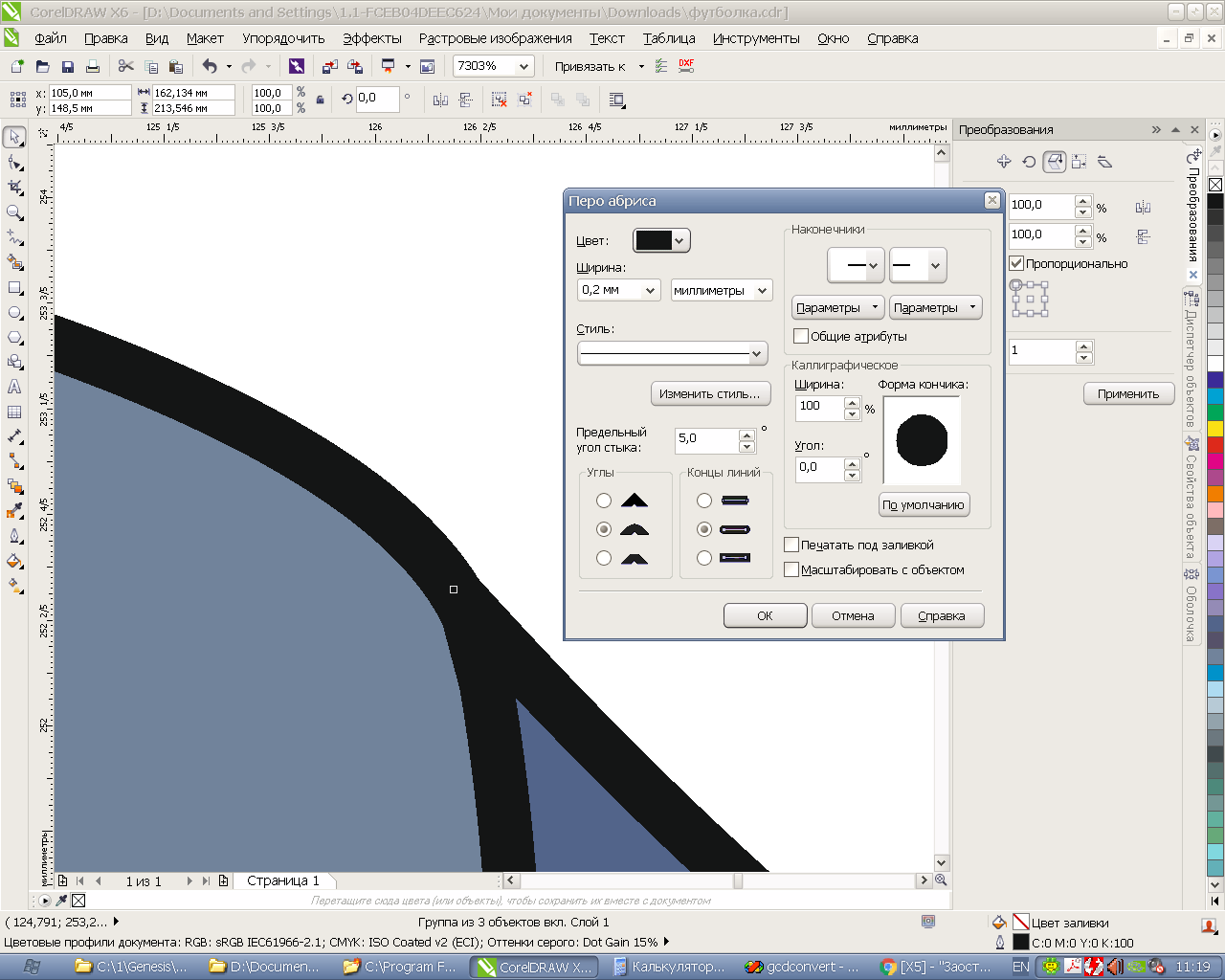The image size is (1225, 980).
Task: Open the 'Справка' menu
Action: [x=893, y=38]
